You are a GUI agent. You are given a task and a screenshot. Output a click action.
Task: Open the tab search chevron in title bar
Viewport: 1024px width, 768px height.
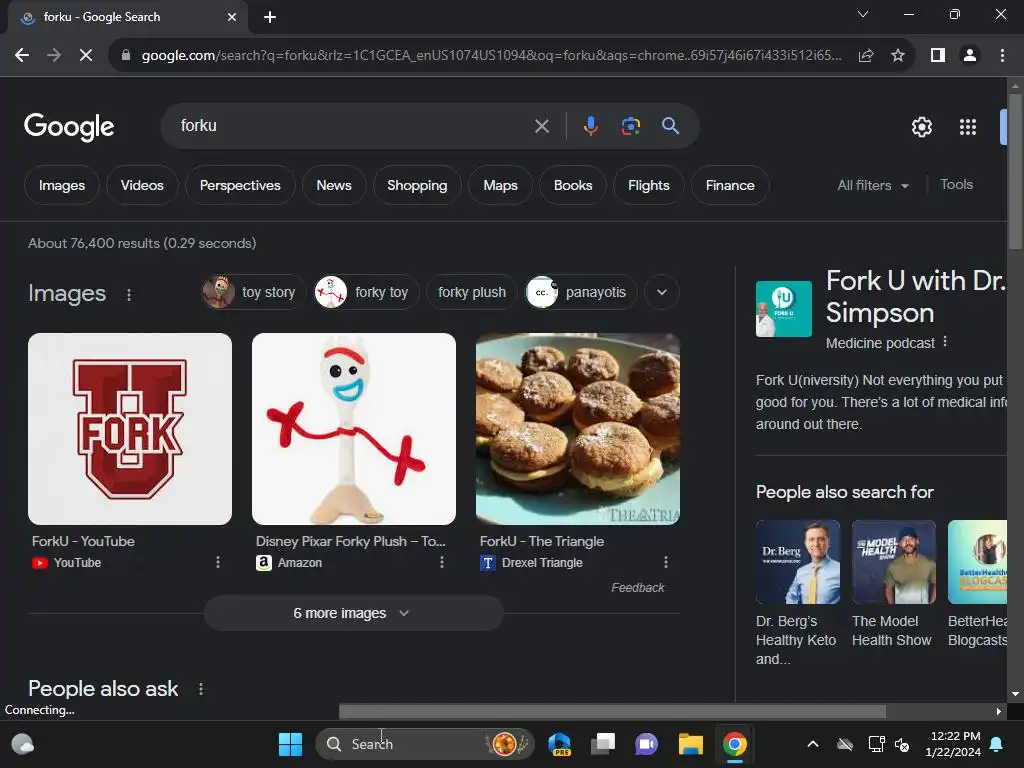(863, 14)
